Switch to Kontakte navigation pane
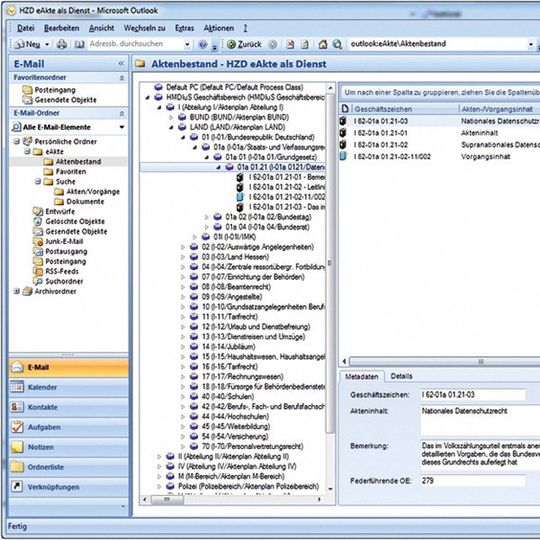 [x=69, y=407]
